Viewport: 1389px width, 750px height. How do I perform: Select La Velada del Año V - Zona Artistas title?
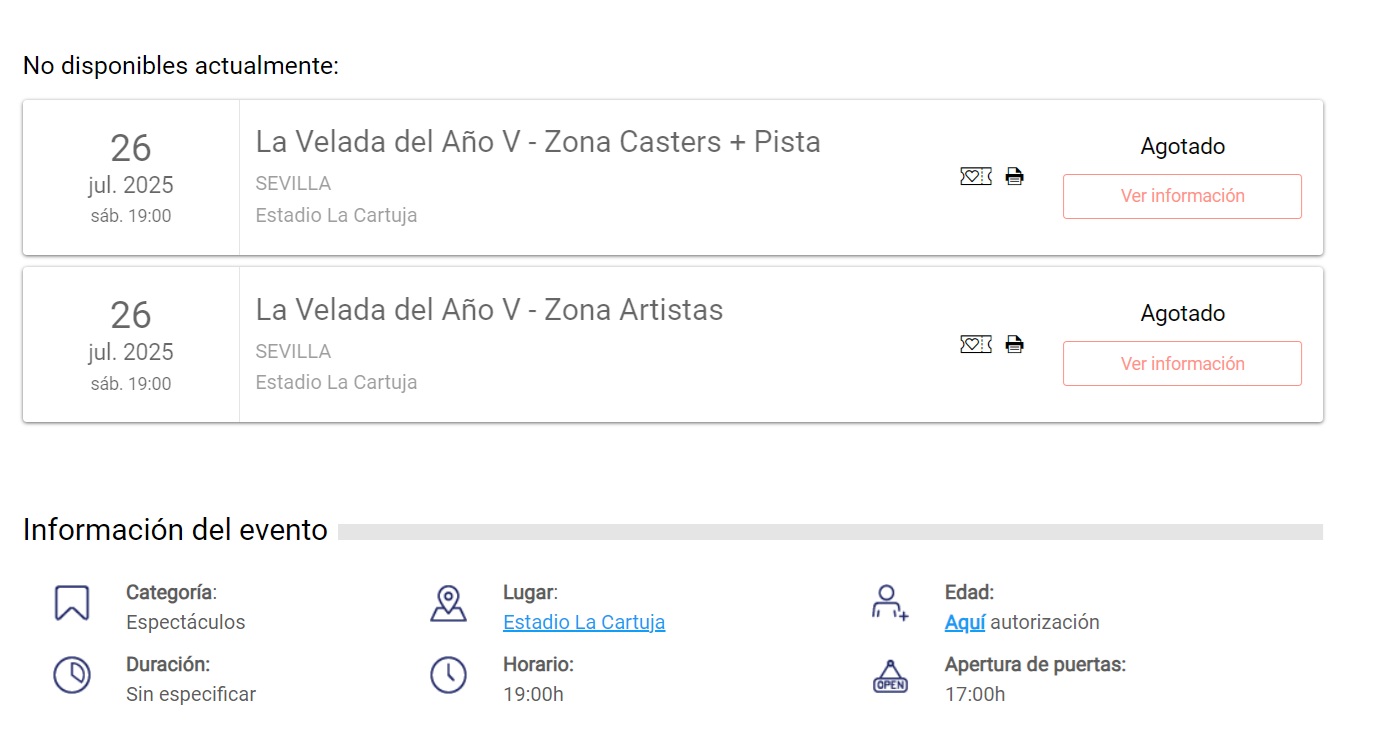[489, 310]
